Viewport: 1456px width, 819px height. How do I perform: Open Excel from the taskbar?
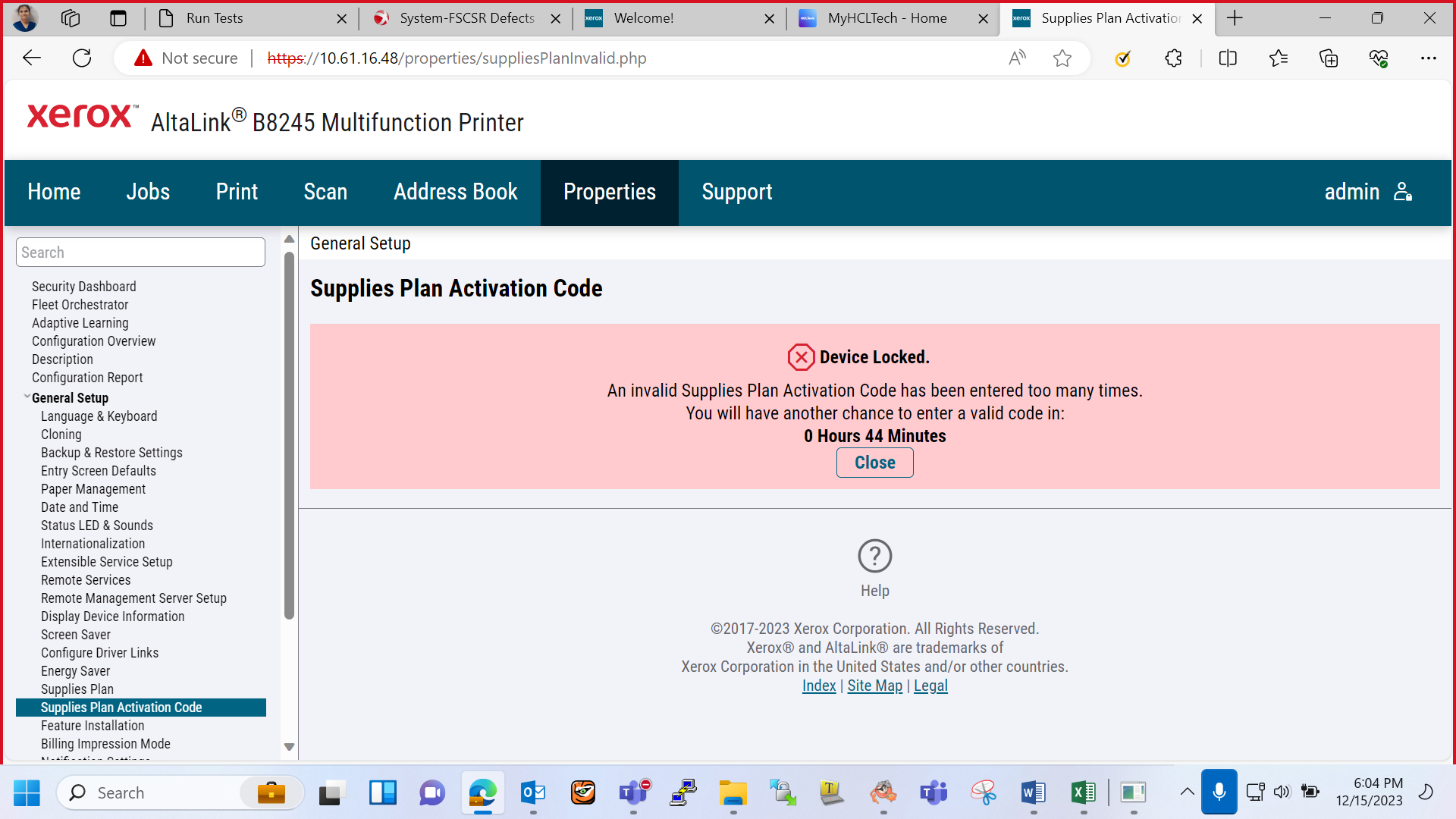pos(1083,793)
